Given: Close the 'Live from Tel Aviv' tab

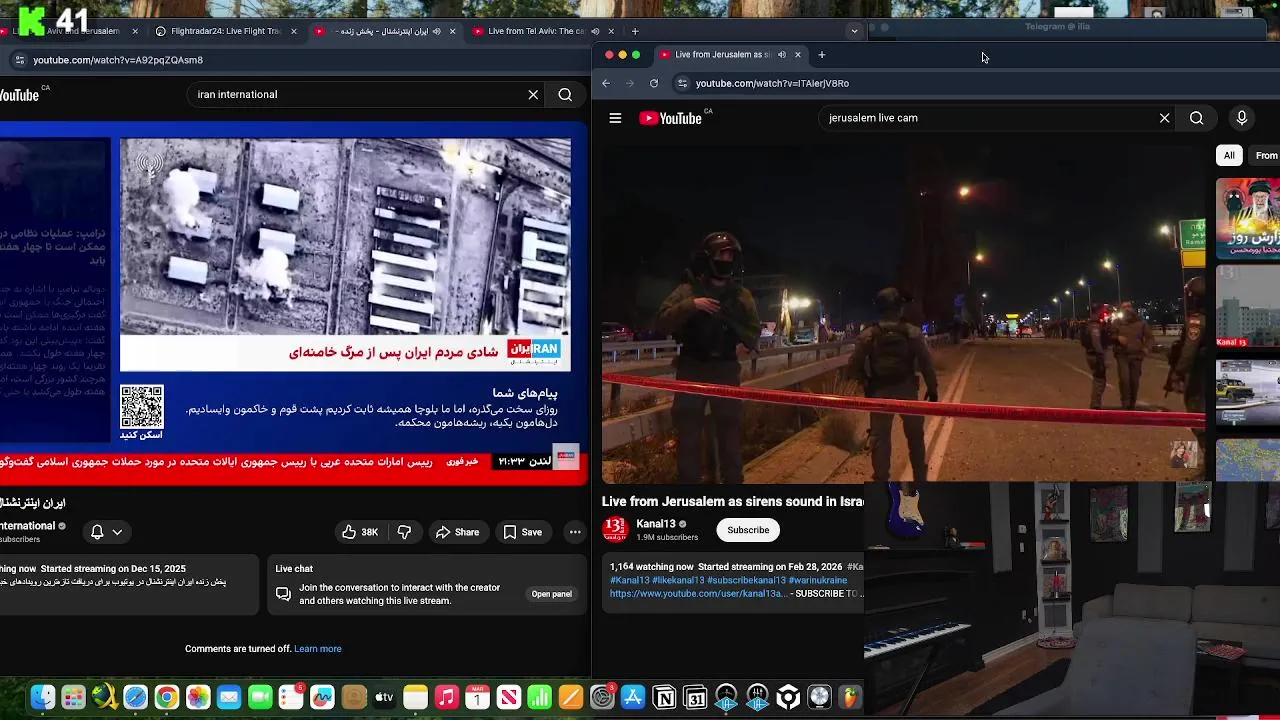Looking at the screenshot, I should tap(611, 31).
